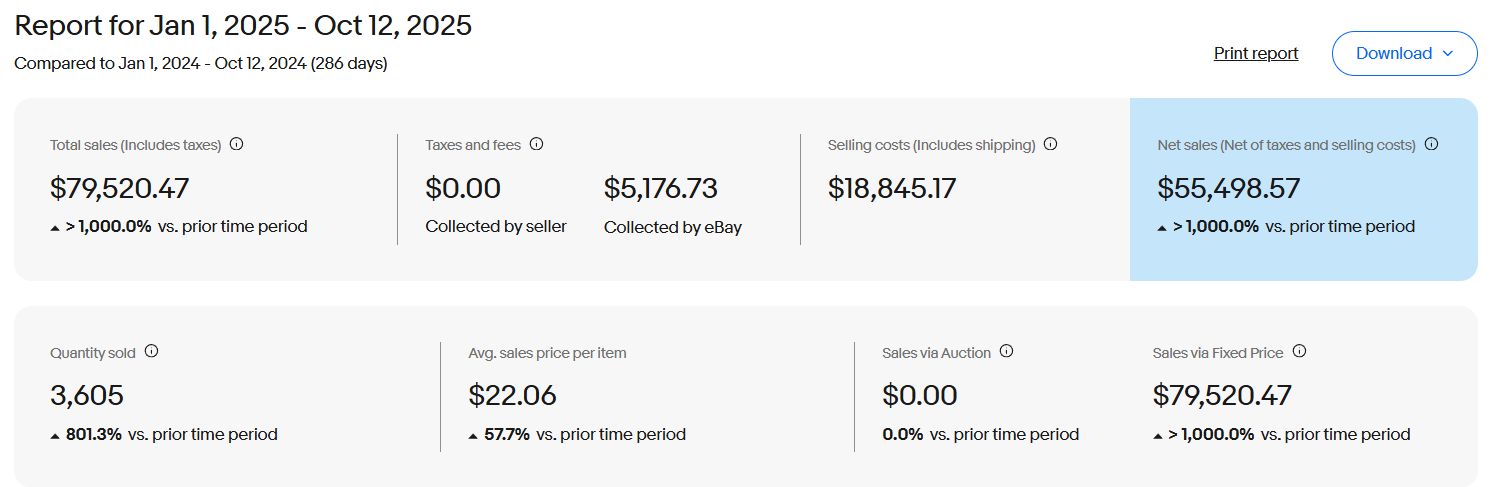Screen dimensions: 1508x487
Task: Click the info icon beside Total sales
Action: pos(236,144)
